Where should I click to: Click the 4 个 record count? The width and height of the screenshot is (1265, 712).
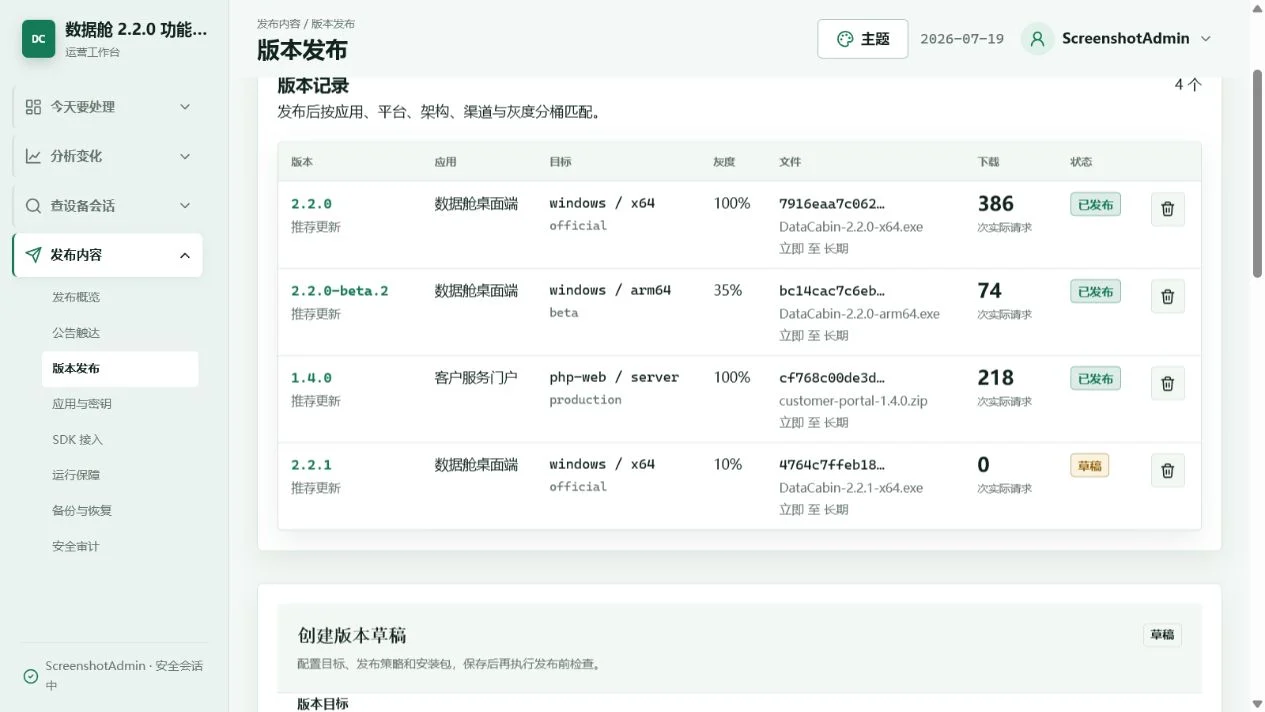(x=1188, y=85)
